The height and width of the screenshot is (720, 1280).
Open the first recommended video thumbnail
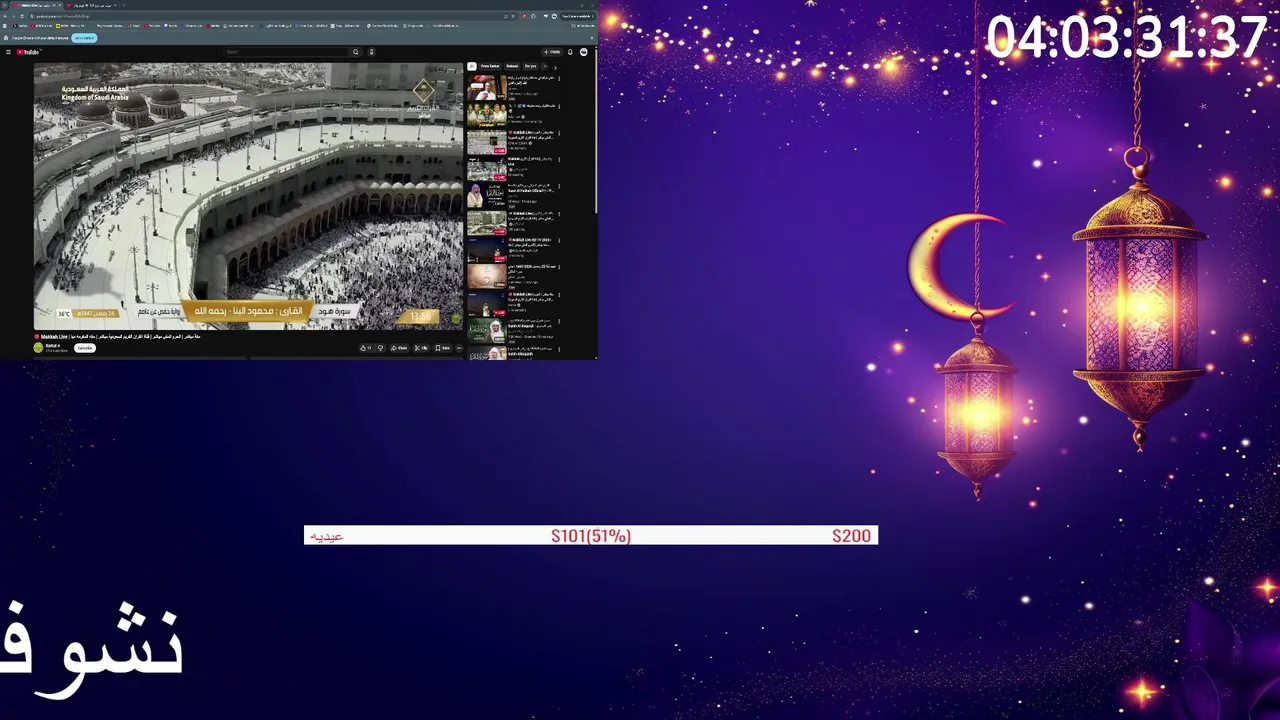[487, 87]
